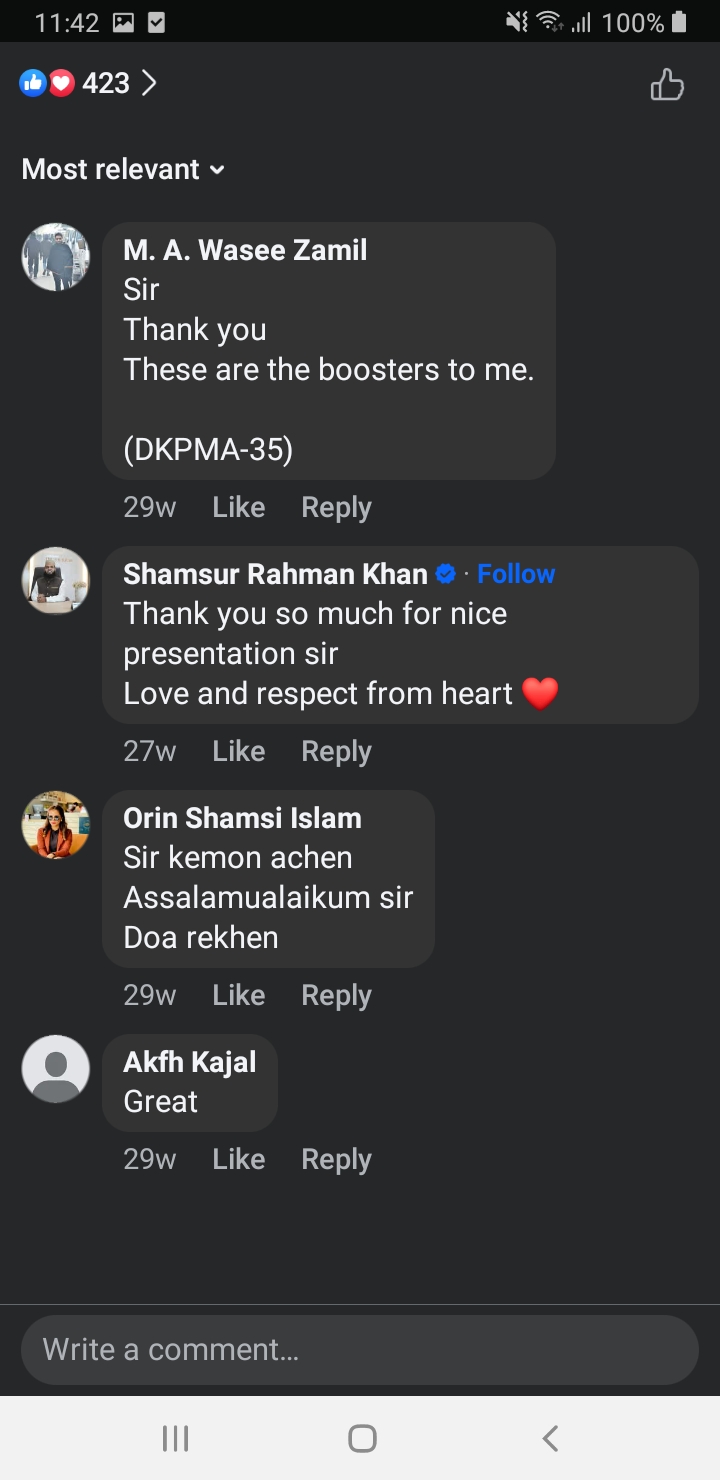Open the recent apps navigation icon
Screen dimensions: 720x1480
tap(175, 1438)
